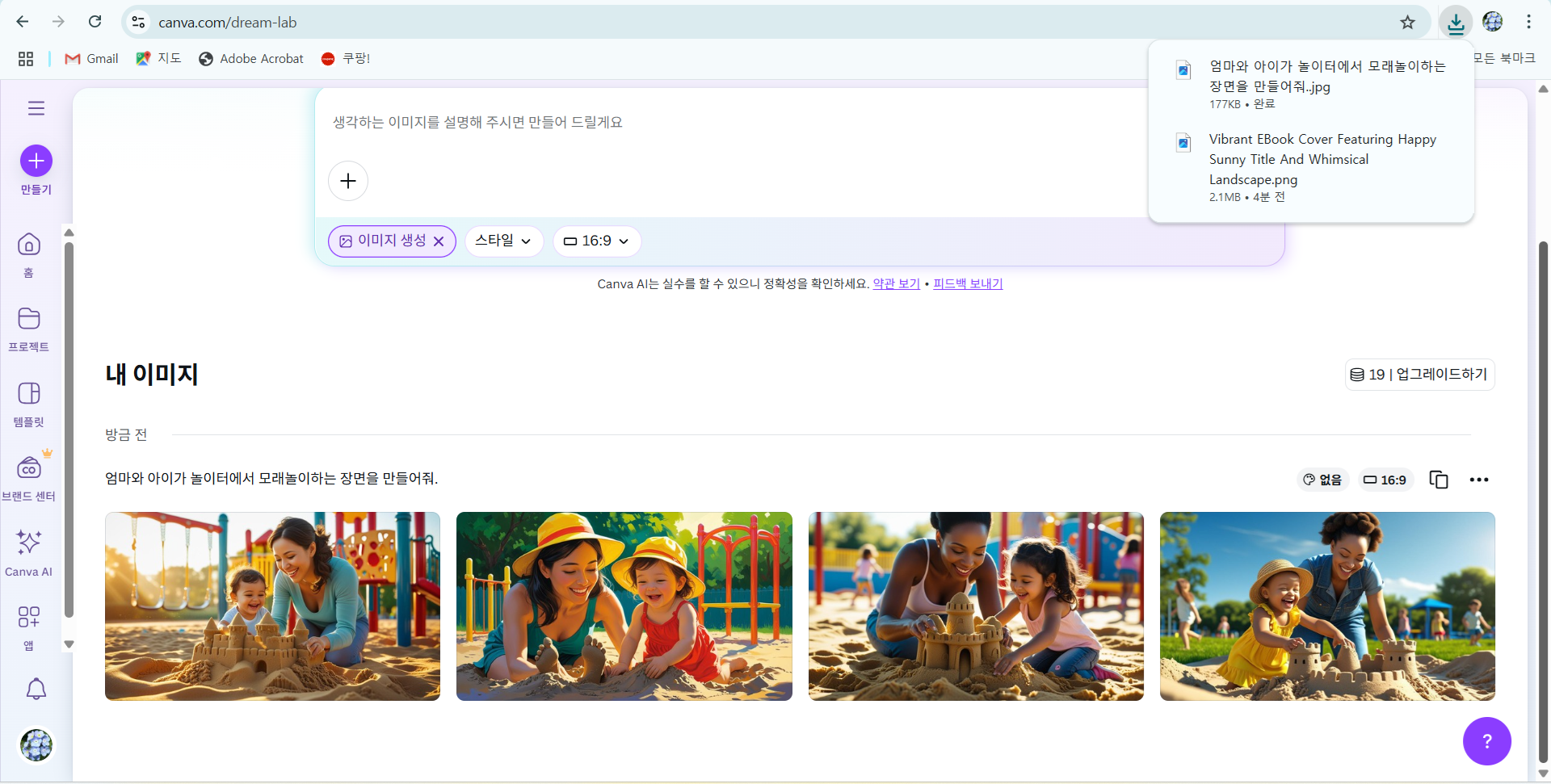
Task: Open the Adobe Acrobat bookmark
Action: tap(251, 59)
